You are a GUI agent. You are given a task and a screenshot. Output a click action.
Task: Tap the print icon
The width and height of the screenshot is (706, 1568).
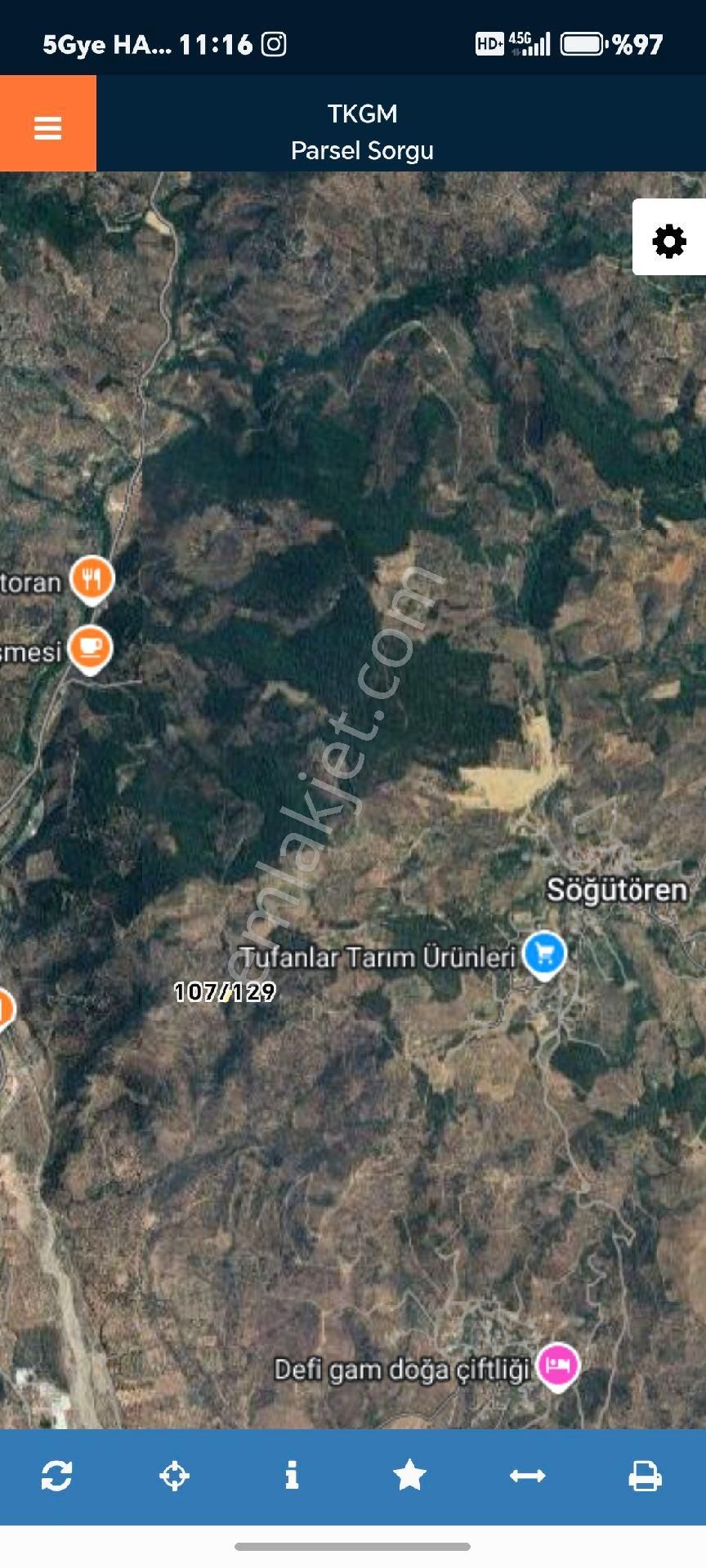[645, 1476]
